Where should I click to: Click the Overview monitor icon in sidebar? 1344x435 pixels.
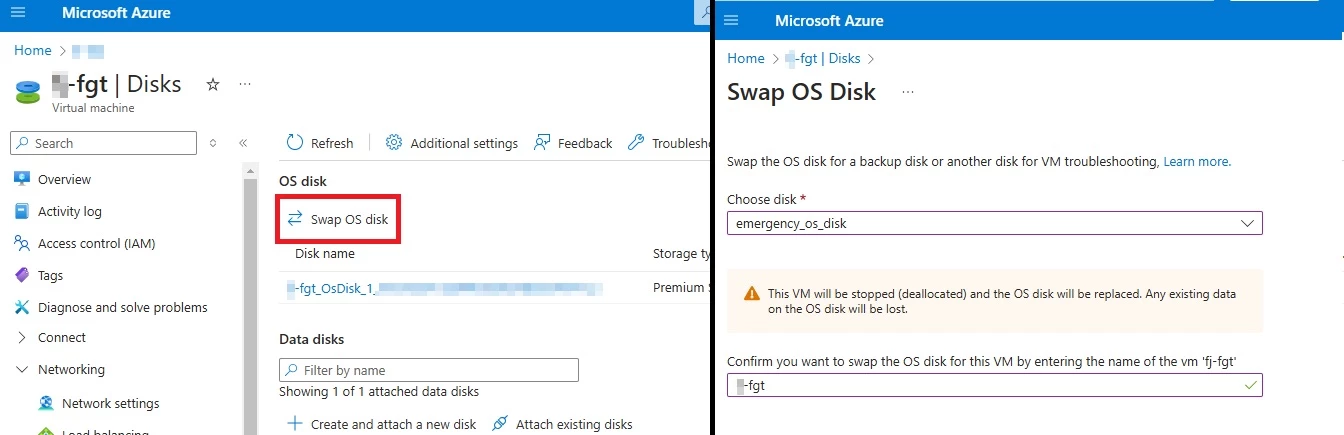tap(22, 179)
